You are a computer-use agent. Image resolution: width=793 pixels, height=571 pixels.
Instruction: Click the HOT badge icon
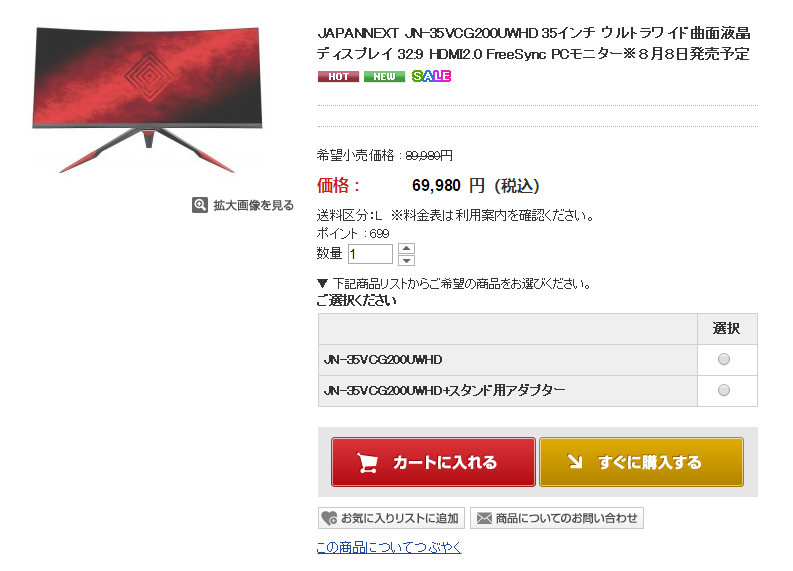pyautogui.click(x=338, y=76)
